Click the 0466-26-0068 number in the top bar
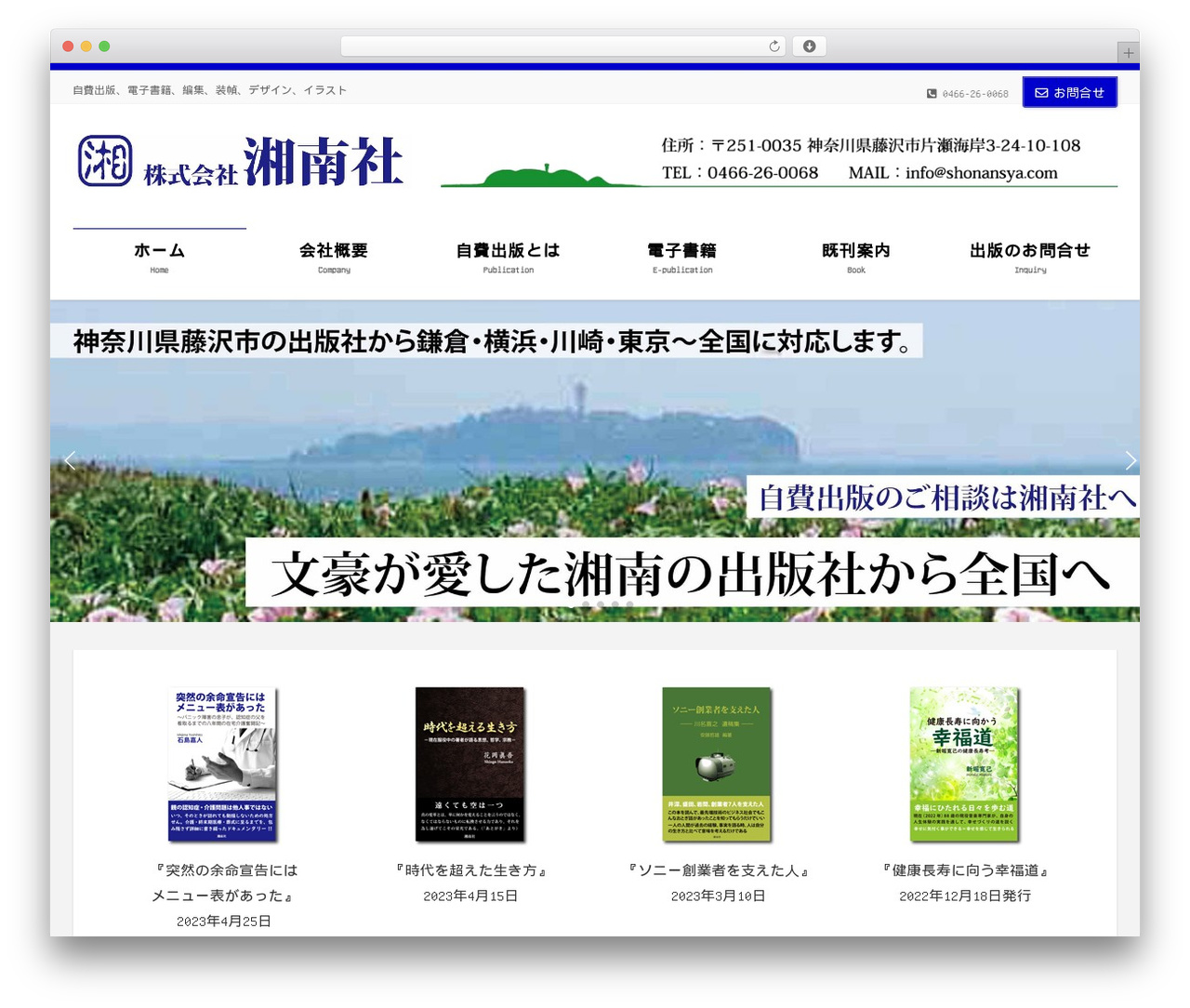This screenshot has height=1008, width=1190. click(x=975, y=94)
